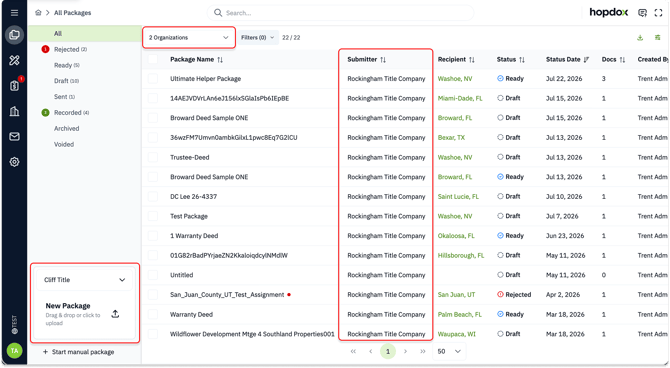Go to first page arrow
Screen dimensions: 670x368
(353, 351)
